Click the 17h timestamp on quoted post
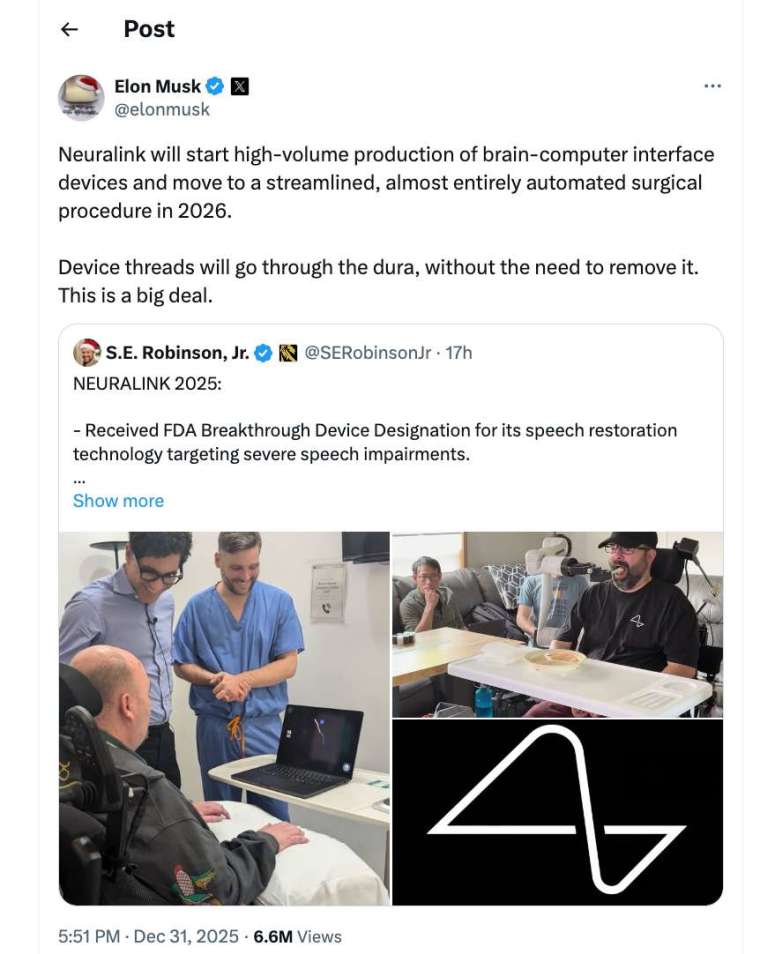Image resolution: width=760 pixels, height=954 pixels. click(x=459, y=353)
